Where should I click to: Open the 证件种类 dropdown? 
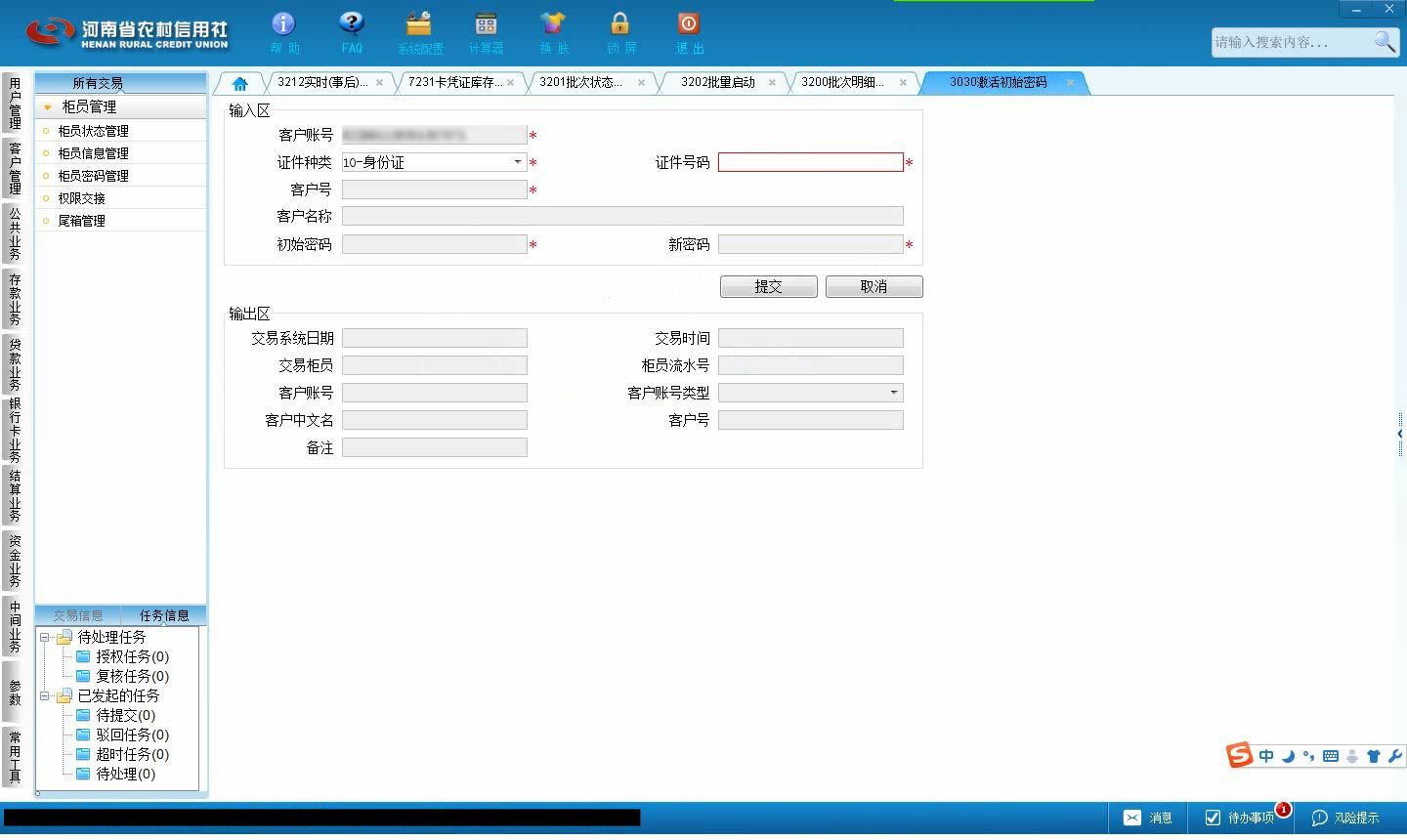pyautogui.click(x=518, y=162)
